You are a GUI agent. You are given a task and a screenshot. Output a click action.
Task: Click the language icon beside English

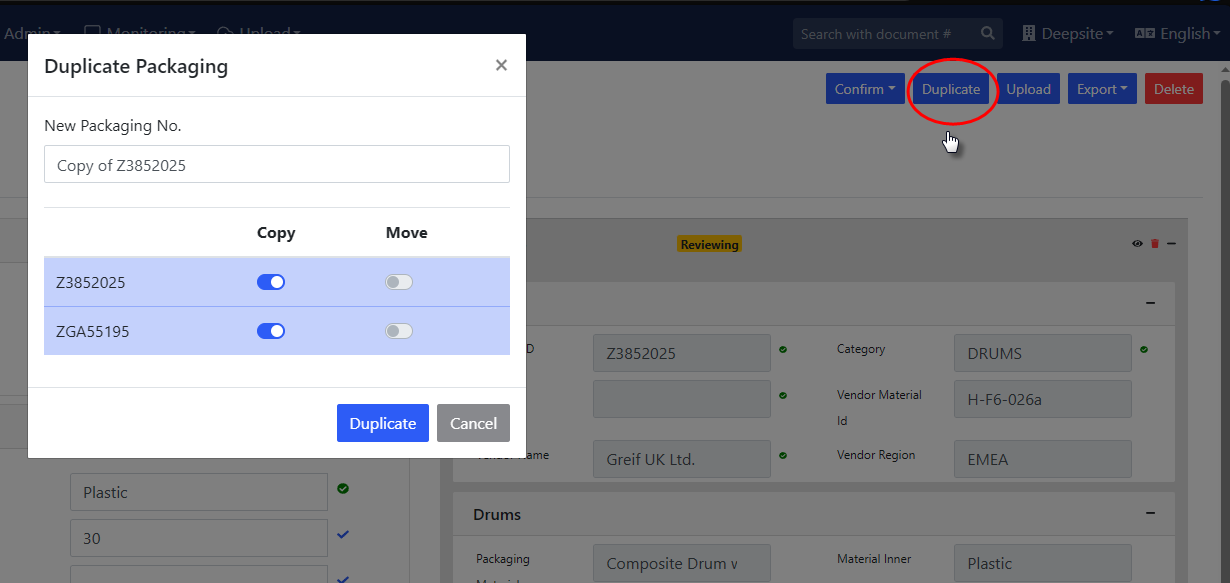1145,33
